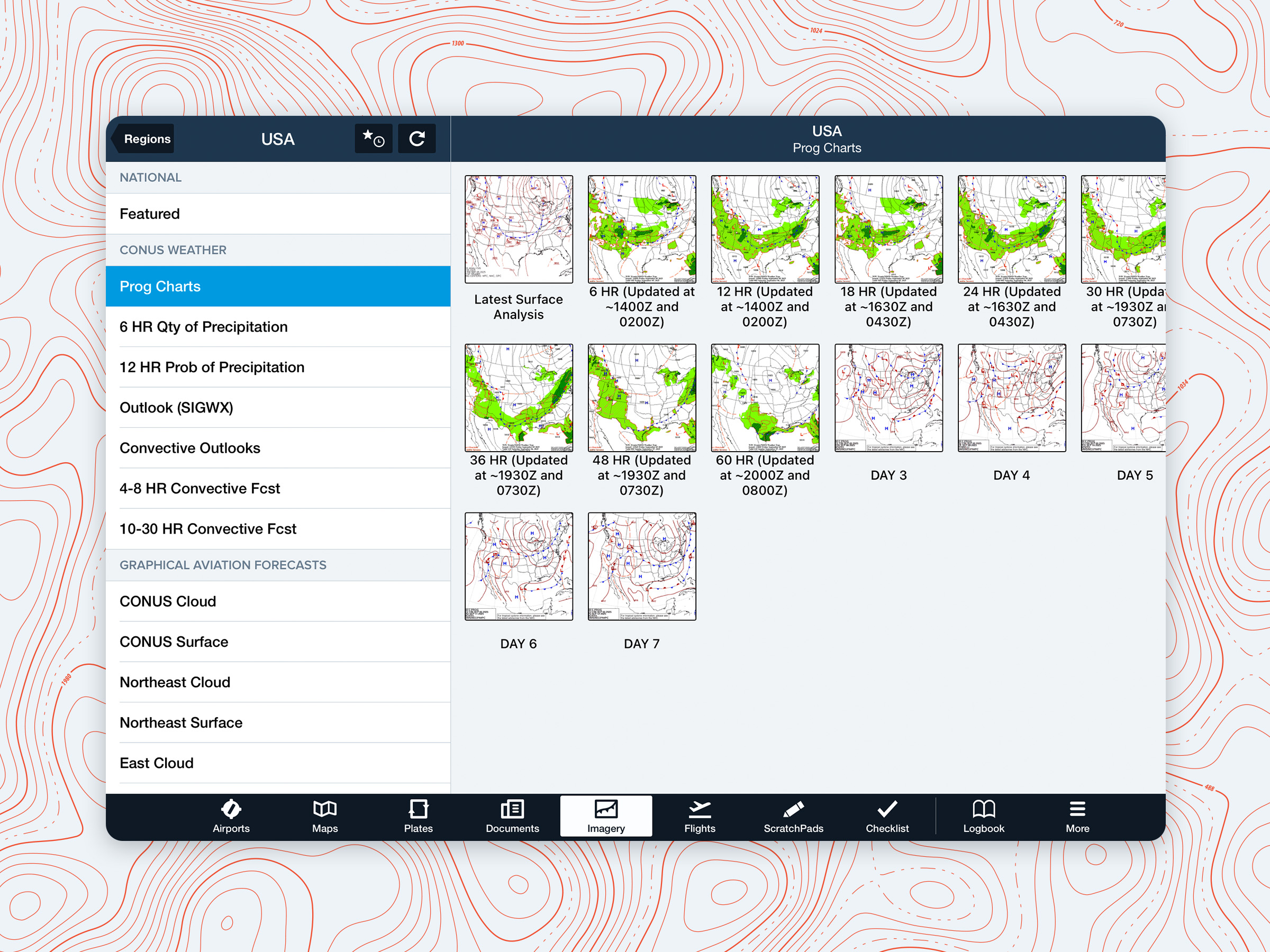Open the DAY 7 chart thumbnail

click(x=642, y=566)
